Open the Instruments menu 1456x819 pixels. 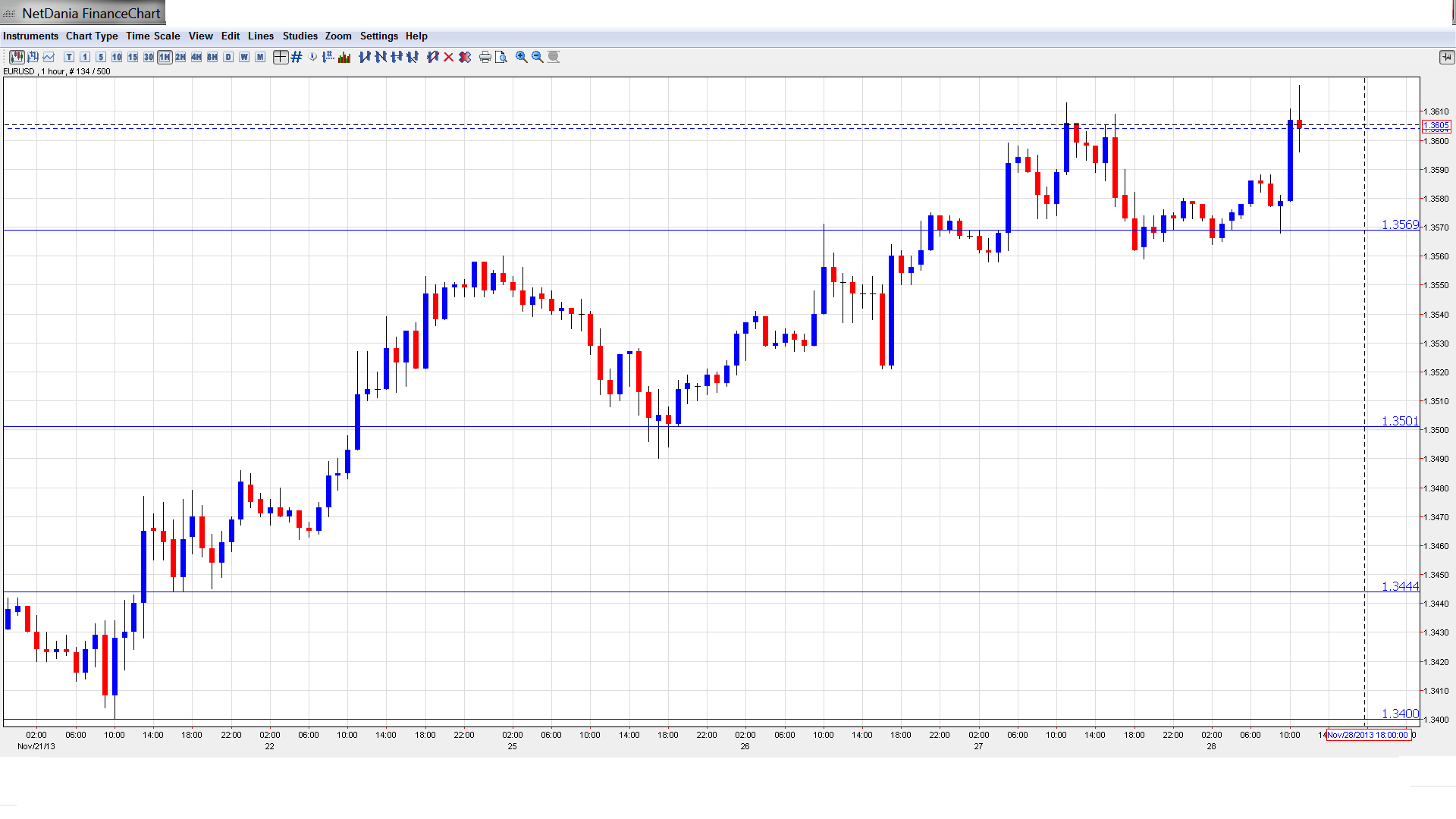pos(30,36)
